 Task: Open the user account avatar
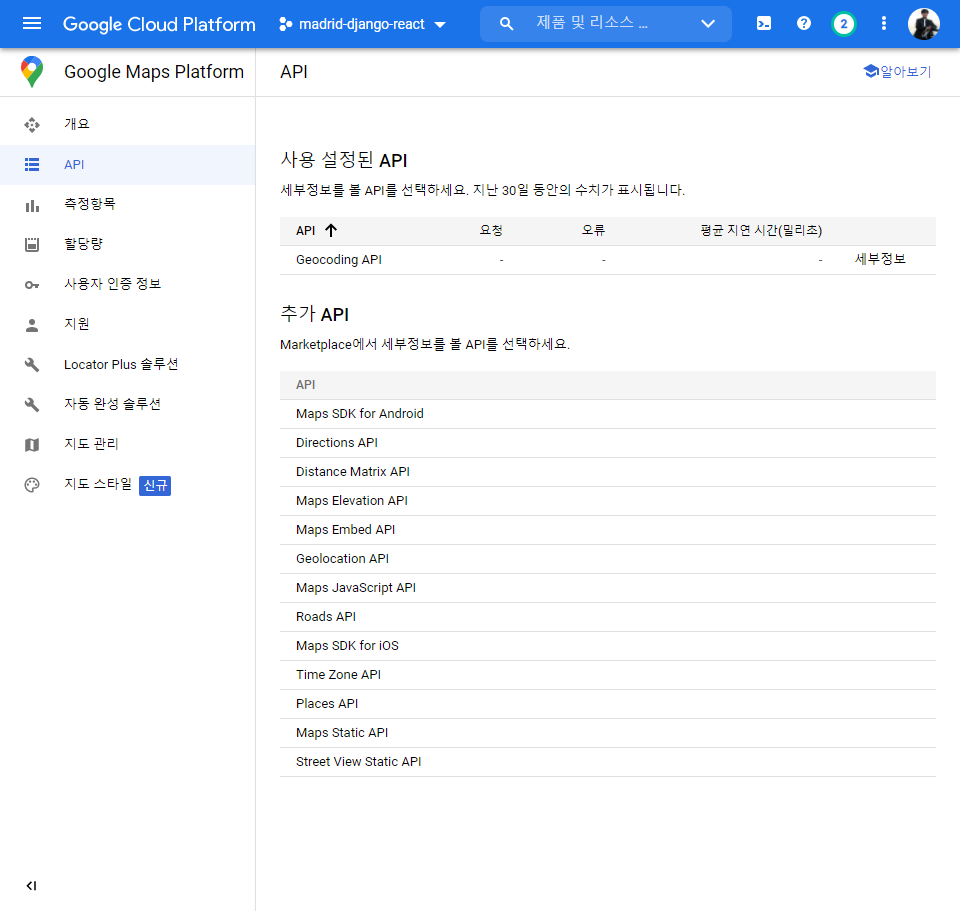(x=923, y=24)
